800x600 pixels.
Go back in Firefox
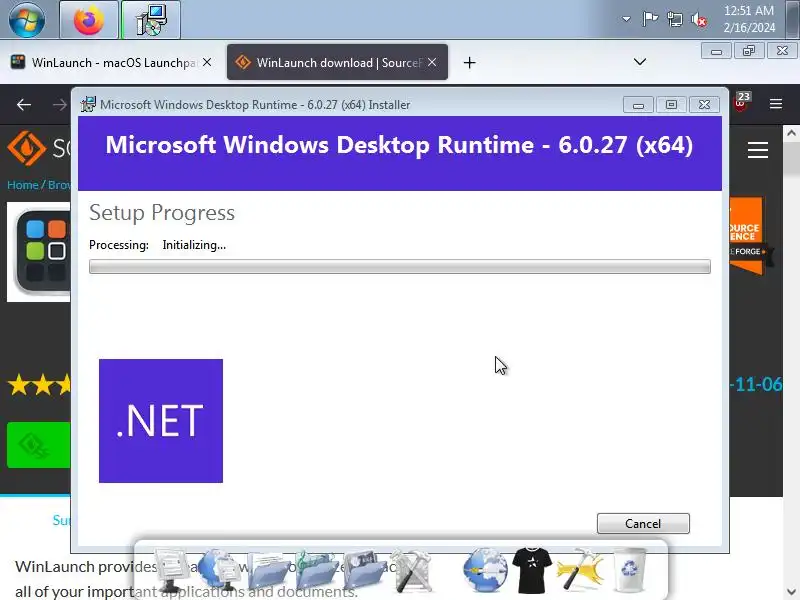point(24,105)
